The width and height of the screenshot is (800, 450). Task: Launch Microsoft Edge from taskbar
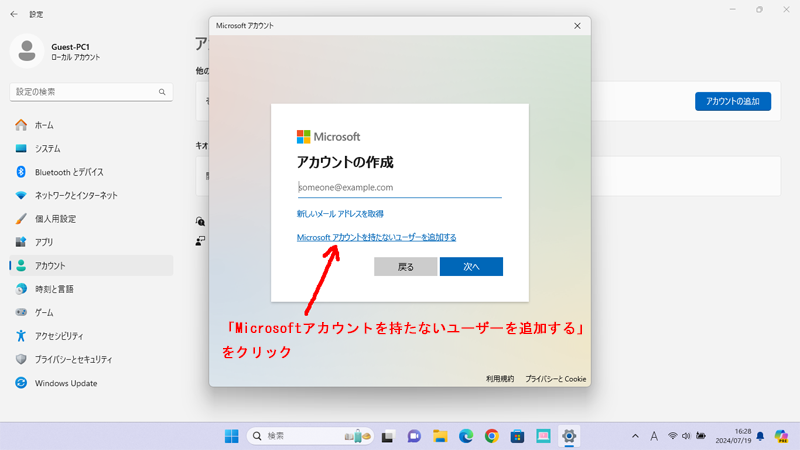pos(466,436)
